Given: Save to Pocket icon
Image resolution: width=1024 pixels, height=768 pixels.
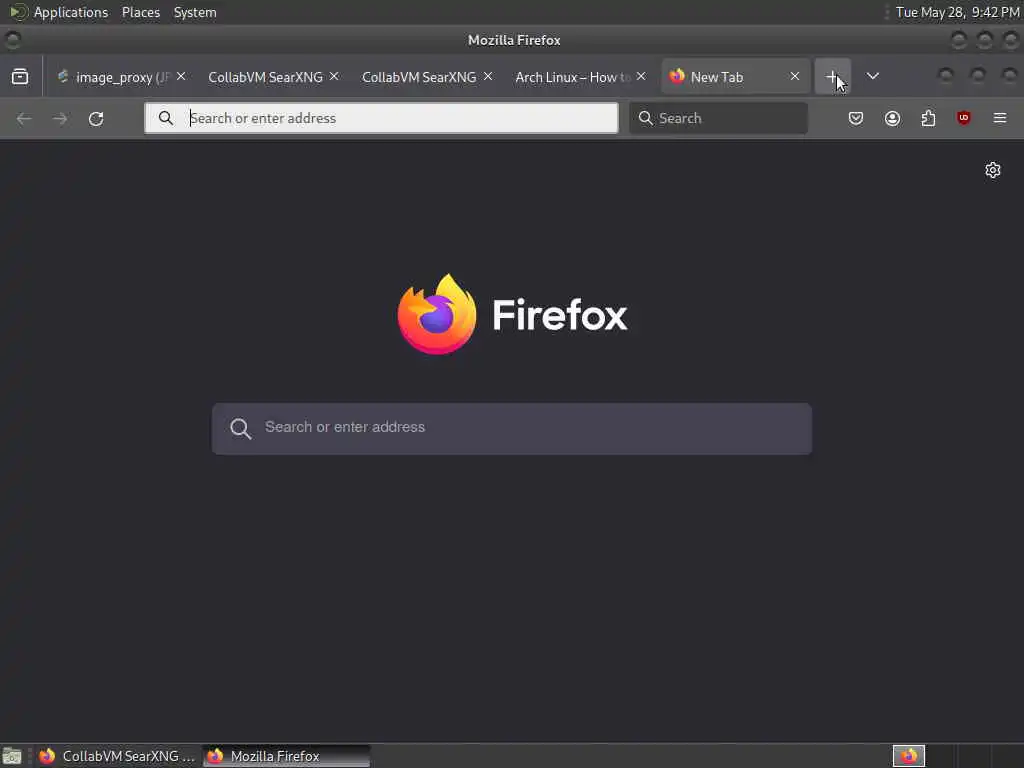Looking at the screenshot, I should click(856, 118).
